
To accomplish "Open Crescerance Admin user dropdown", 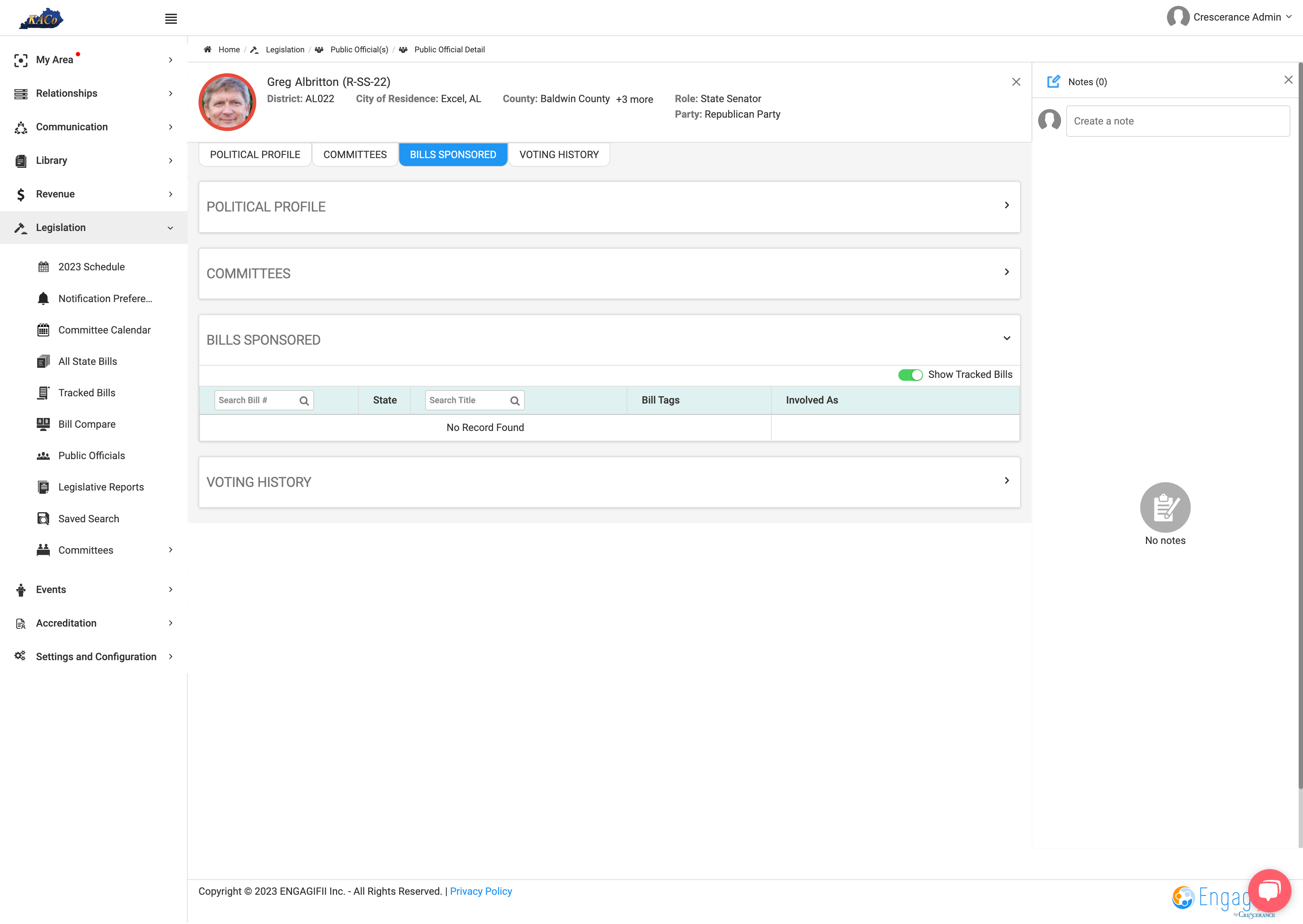I will [1229, 17].
